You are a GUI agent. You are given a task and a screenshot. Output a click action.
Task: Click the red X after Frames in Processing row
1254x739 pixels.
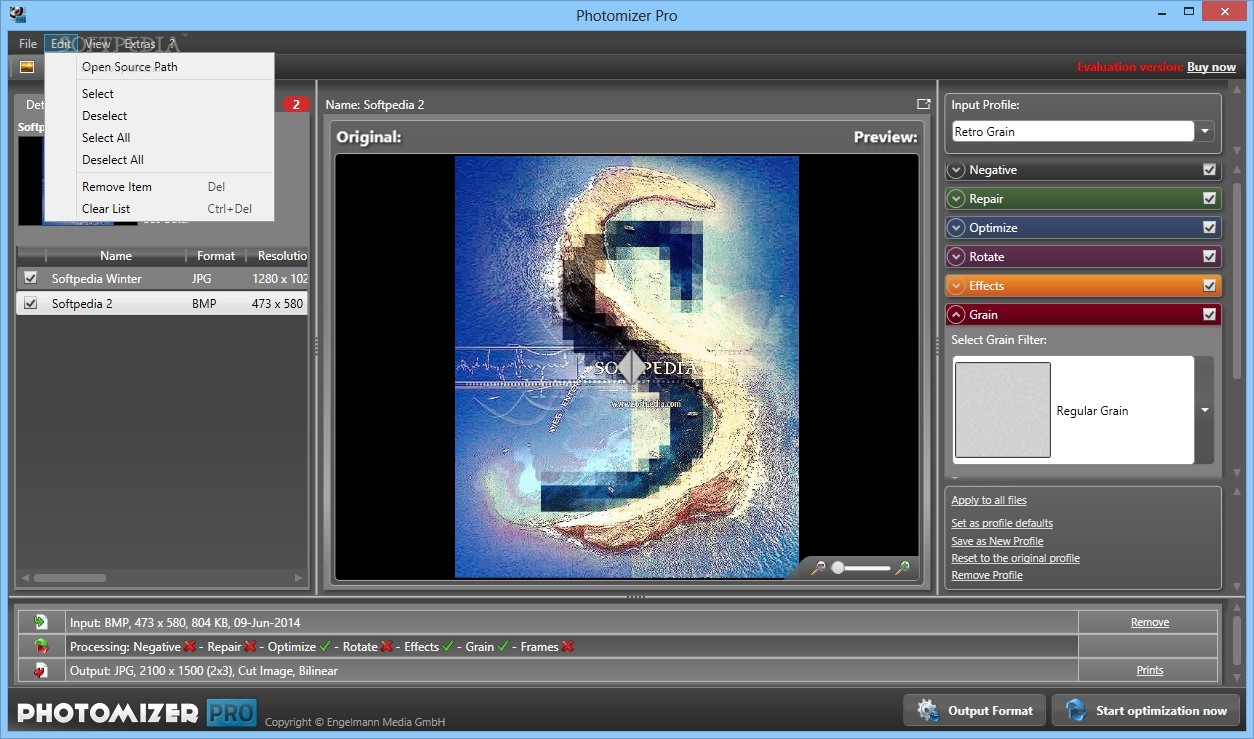click(568, 647)
